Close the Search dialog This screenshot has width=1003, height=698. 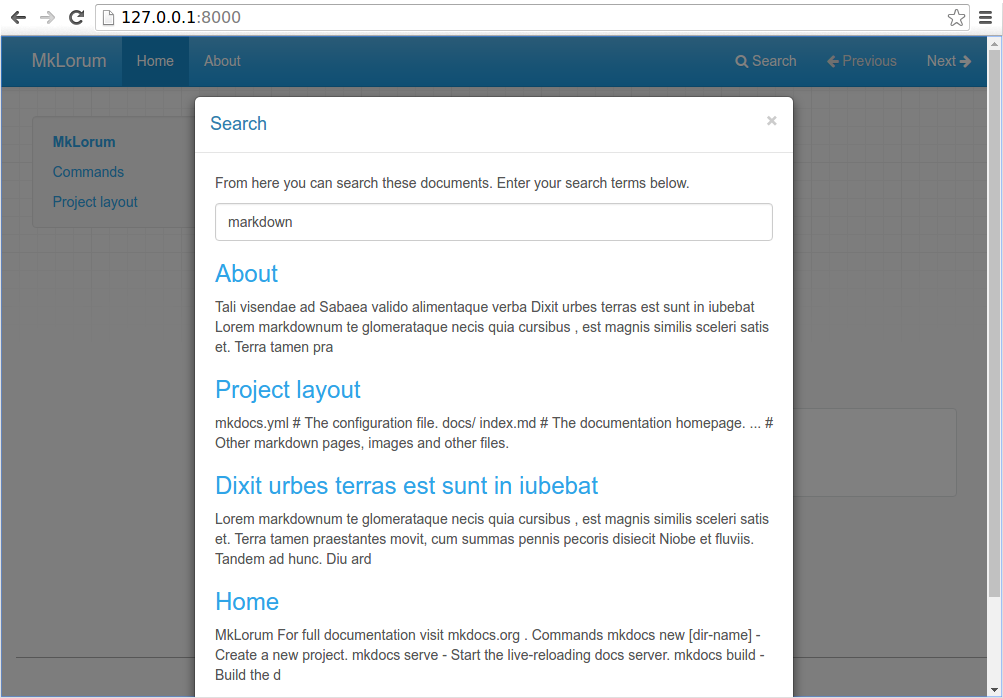(771, 121)
